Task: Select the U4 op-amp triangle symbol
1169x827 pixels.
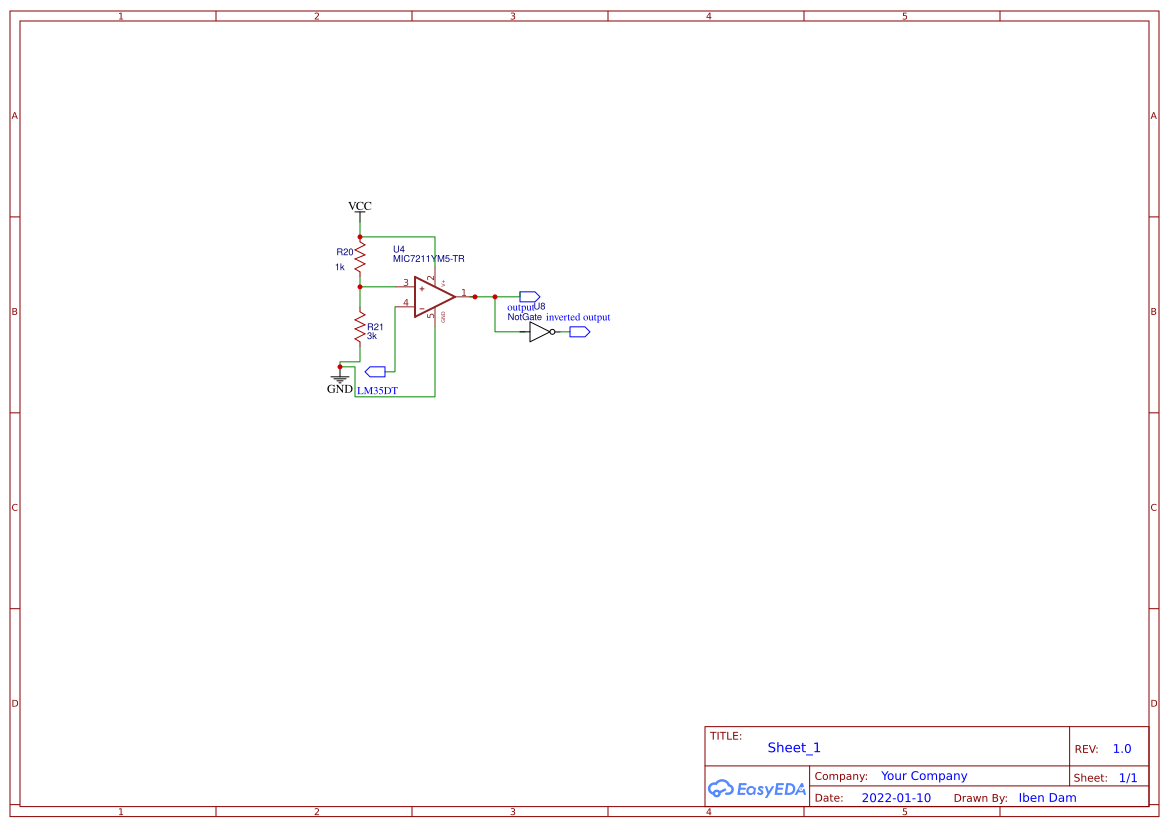Action: coord(434,297)
